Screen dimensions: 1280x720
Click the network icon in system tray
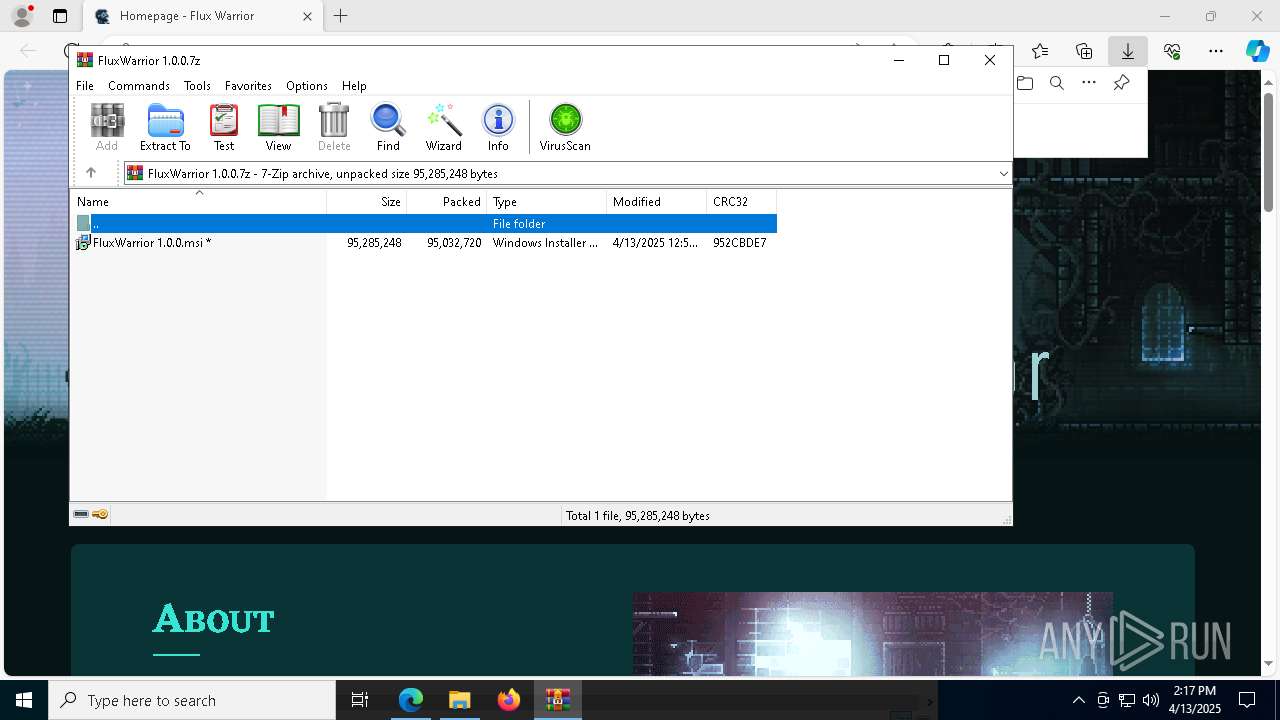tap(1127, 700)
